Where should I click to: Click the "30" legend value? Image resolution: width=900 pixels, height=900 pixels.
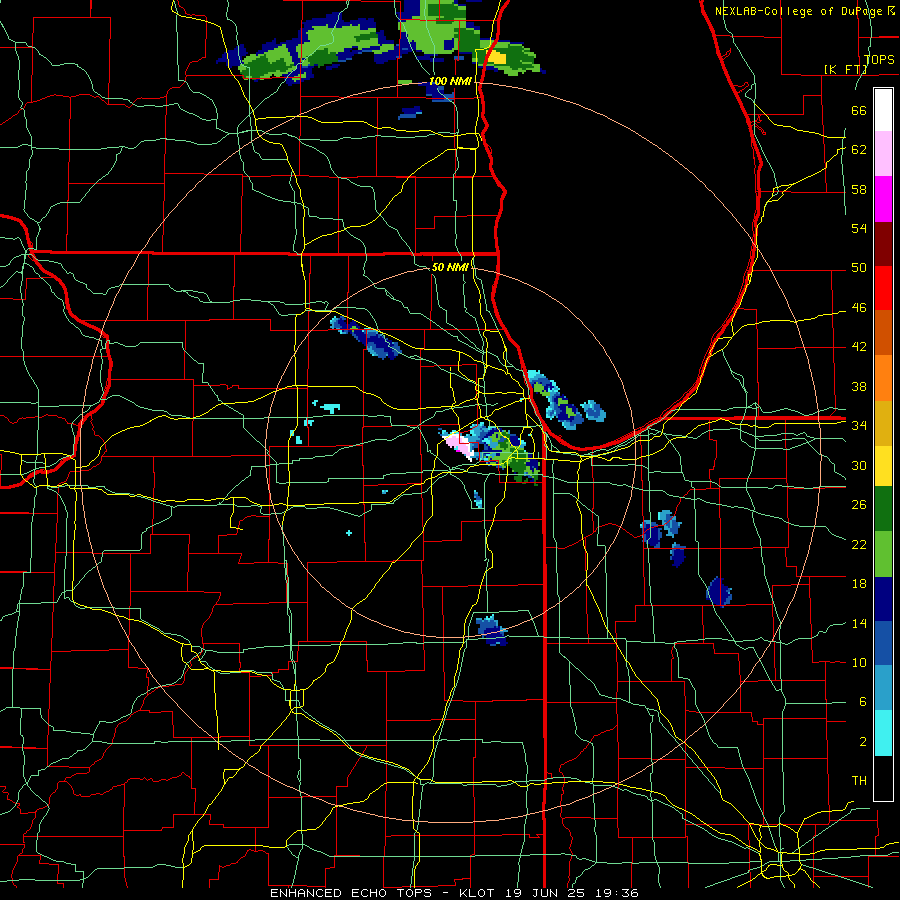coord(859,465)
